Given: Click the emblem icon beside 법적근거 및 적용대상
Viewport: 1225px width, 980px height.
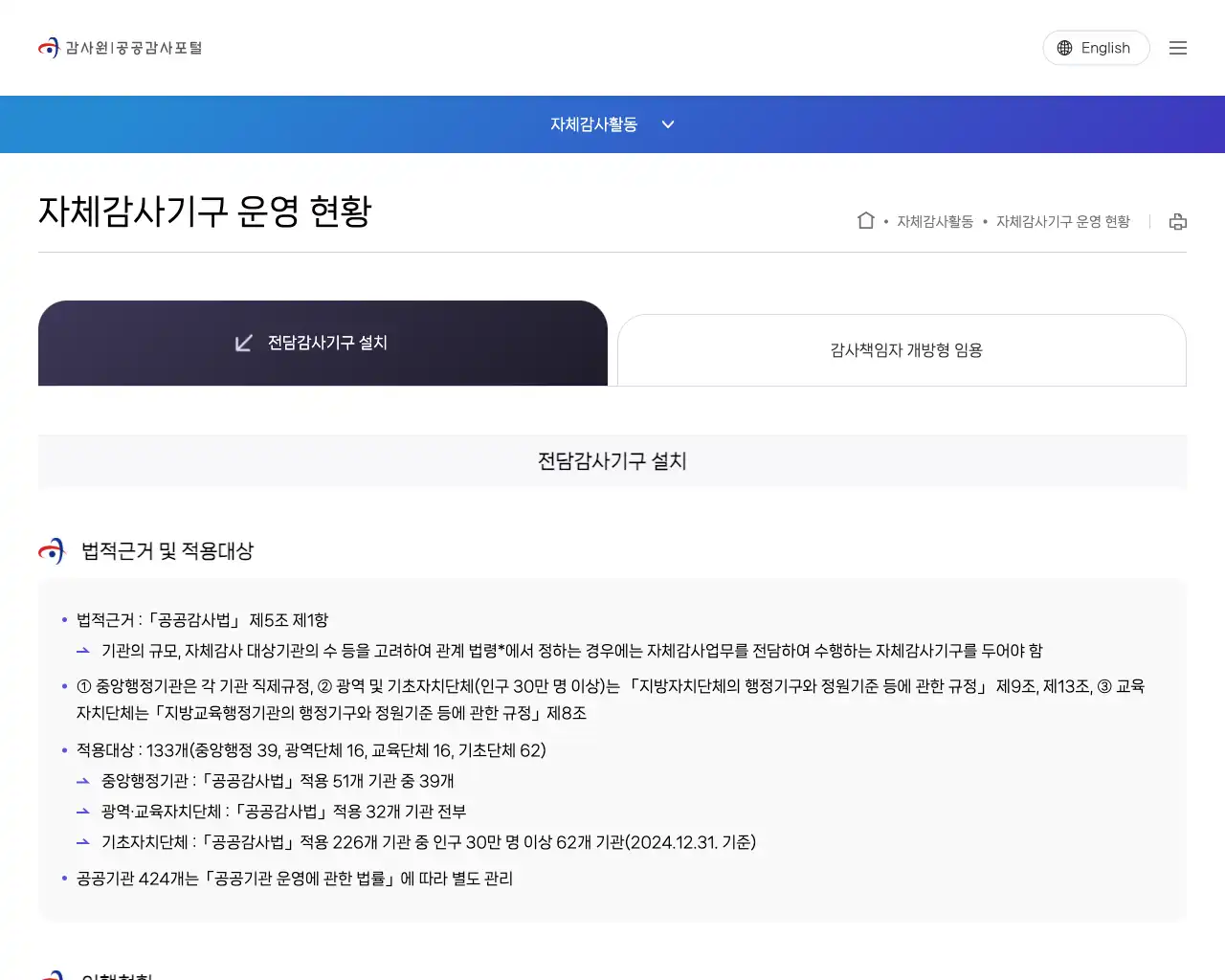Looking at the screenshot, I should pos(51,550).
